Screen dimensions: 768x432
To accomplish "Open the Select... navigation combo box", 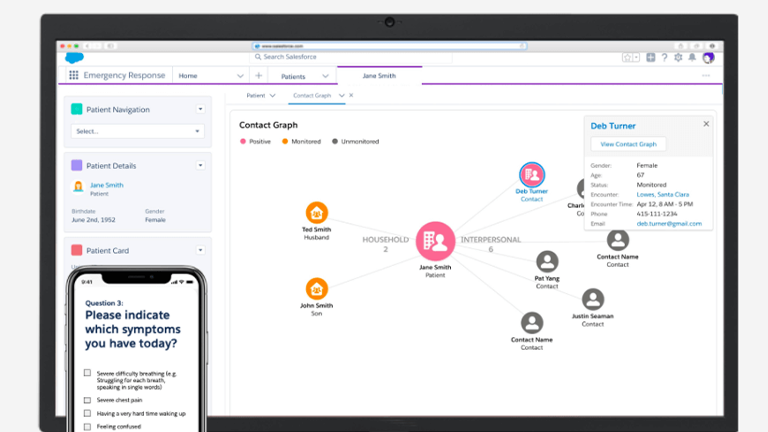I will 138,131.
